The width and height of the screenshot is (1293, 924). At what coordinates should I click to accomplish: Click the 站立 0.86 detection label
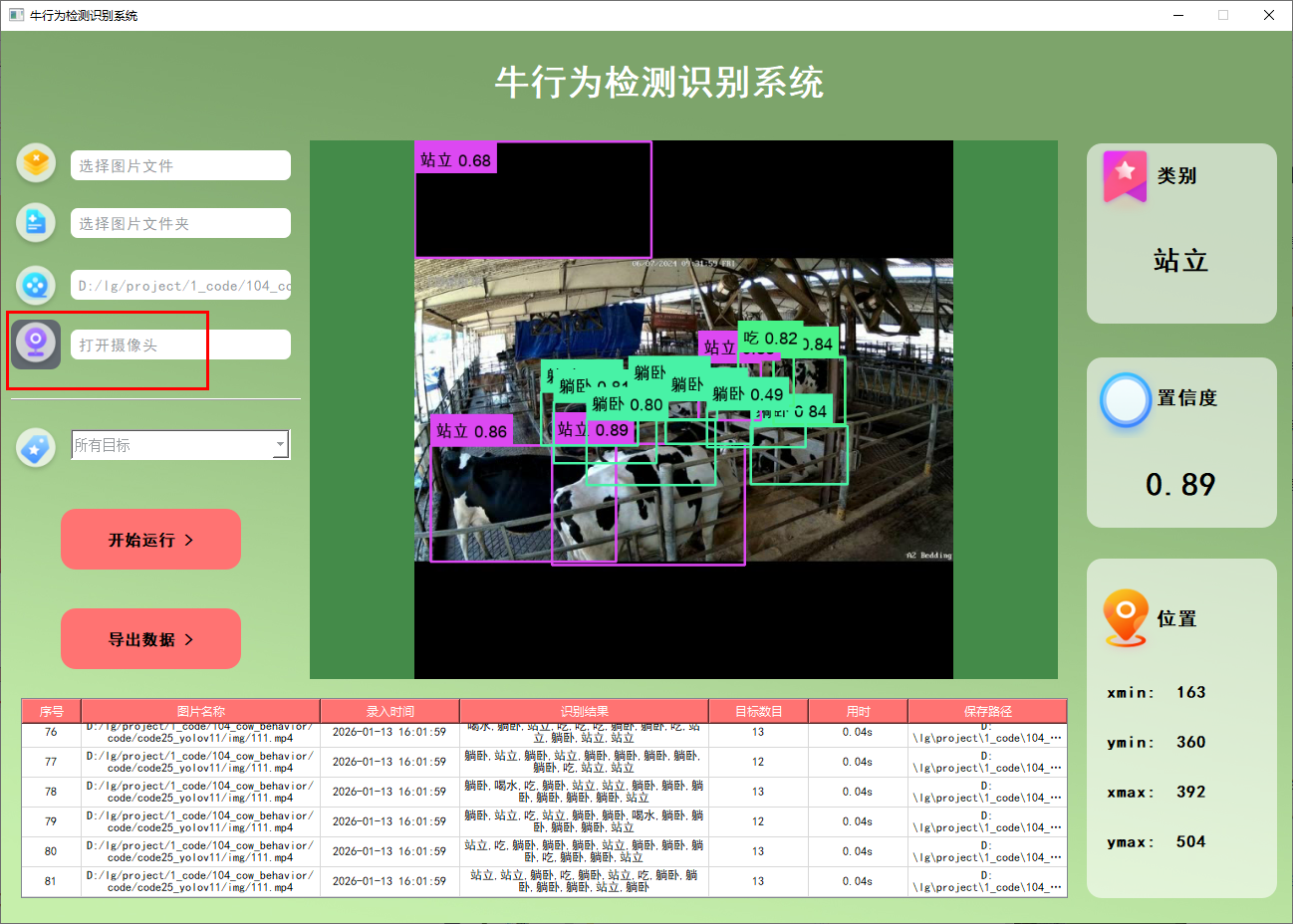click(472, 431)
